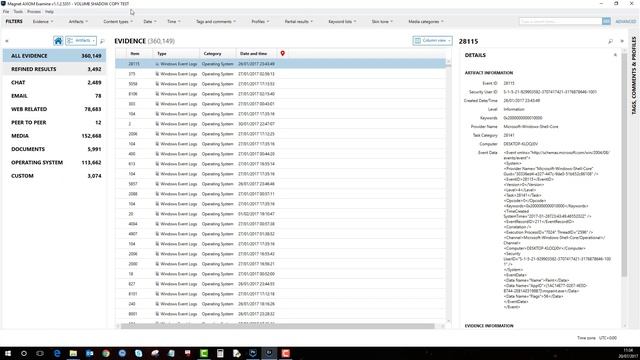Select DOCUMENTS category
The width and height of the screenshot is (640, 360).
(x=54, y=149)
